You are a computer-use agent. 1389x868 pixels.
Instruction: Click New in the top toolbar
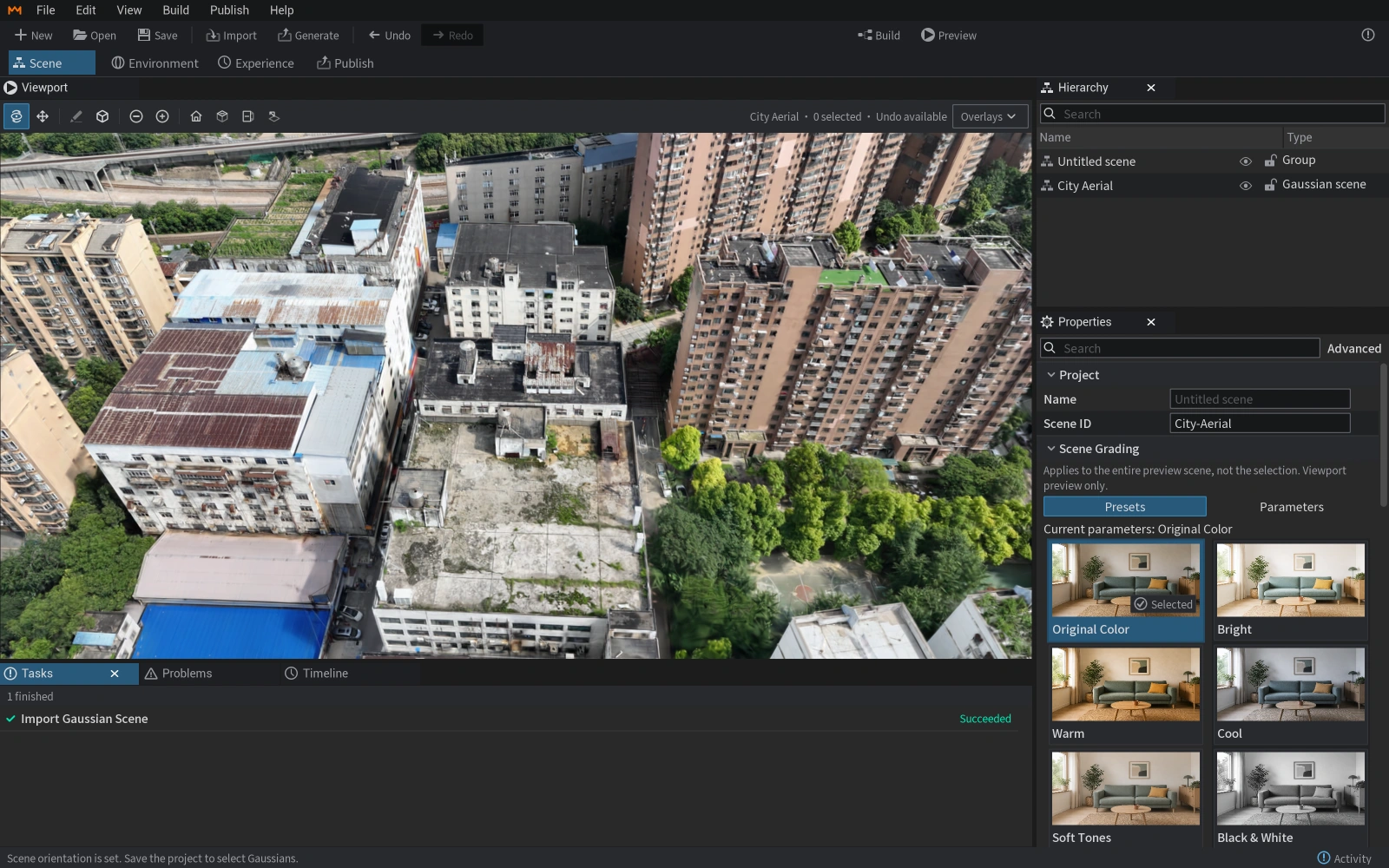34,36
